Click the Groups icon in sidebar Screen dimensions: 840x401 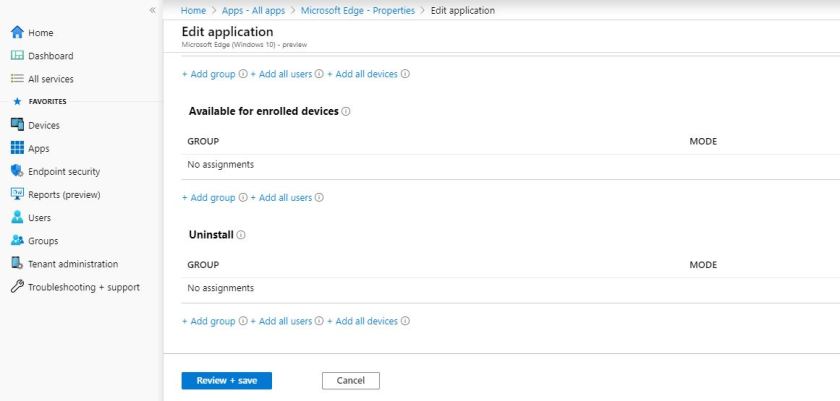[x=16, y=241]
